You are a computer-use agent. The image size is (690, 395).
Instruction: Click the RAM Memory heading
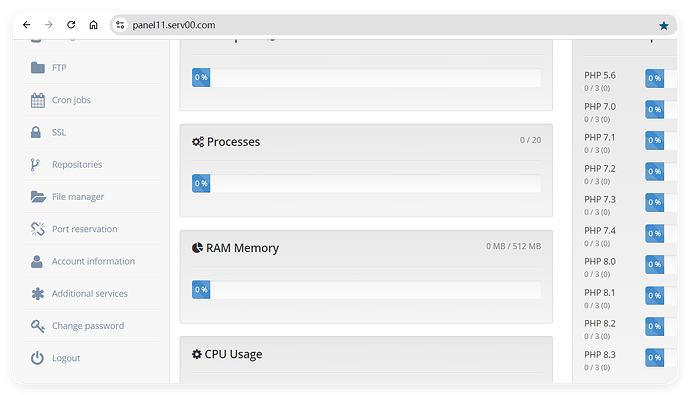coord(242,248)
